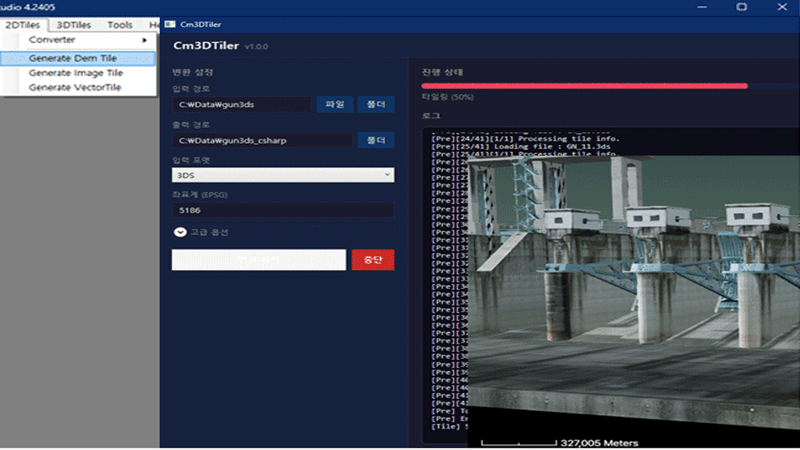
Task: Click the log line mentioning GN_11.3ds
Action: [x=521, y=146]
